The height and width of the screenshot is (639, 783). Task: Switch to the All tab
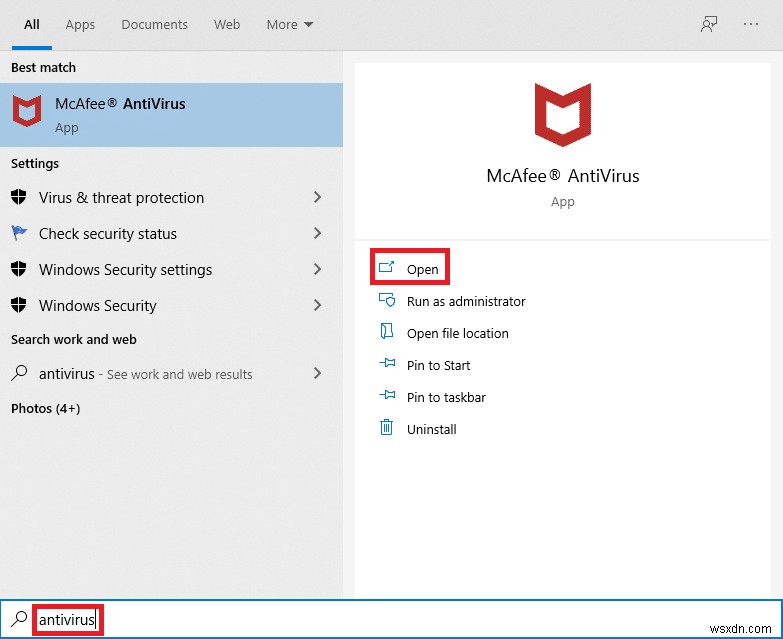click(31, 24)
